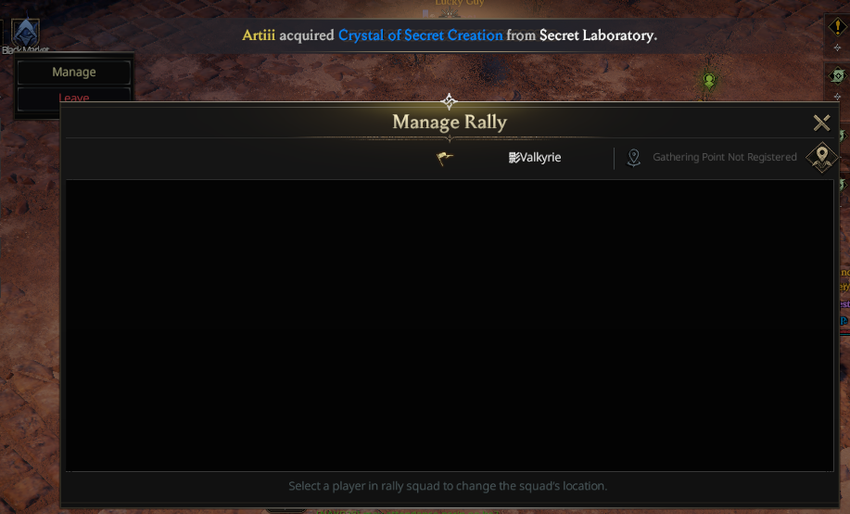Image resolution: width=850 pixels, height=514 pixels.
Task: Open the green diamond quest tracker icon
Action: [x=838, y=76]
